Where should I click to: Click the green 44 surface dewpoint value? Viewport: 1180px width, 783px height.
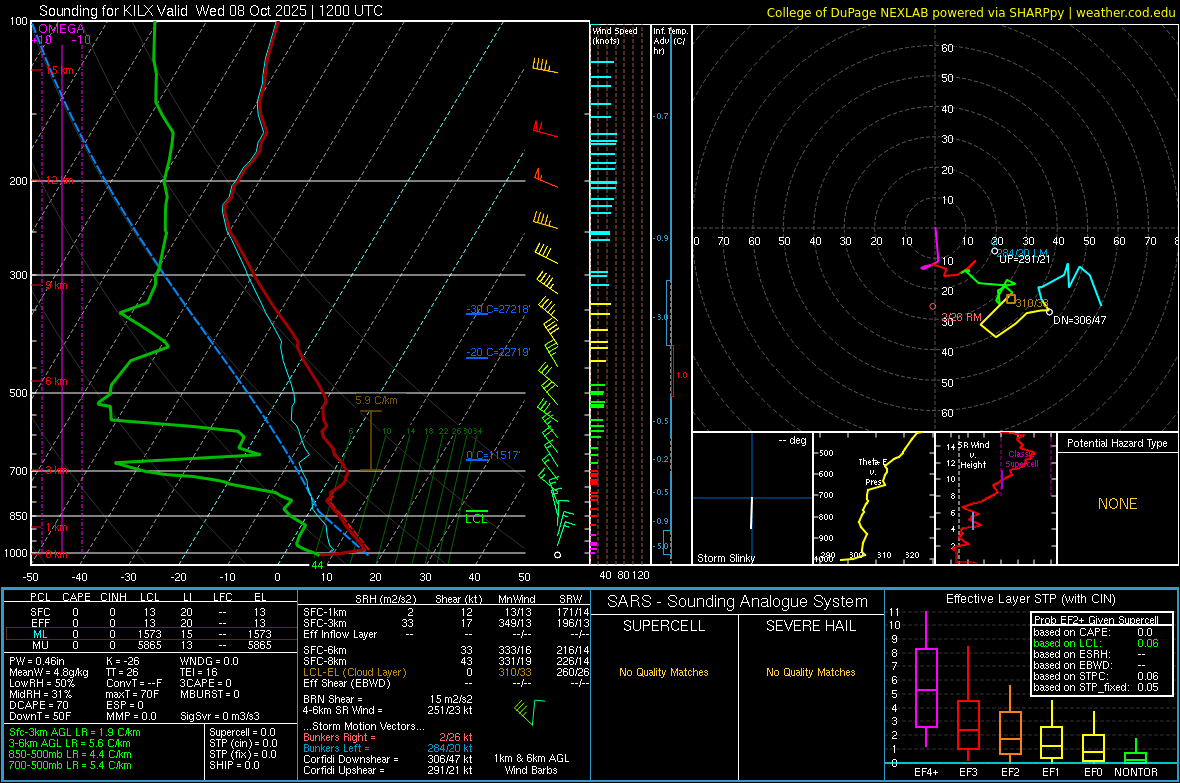[x=318, y=565]
